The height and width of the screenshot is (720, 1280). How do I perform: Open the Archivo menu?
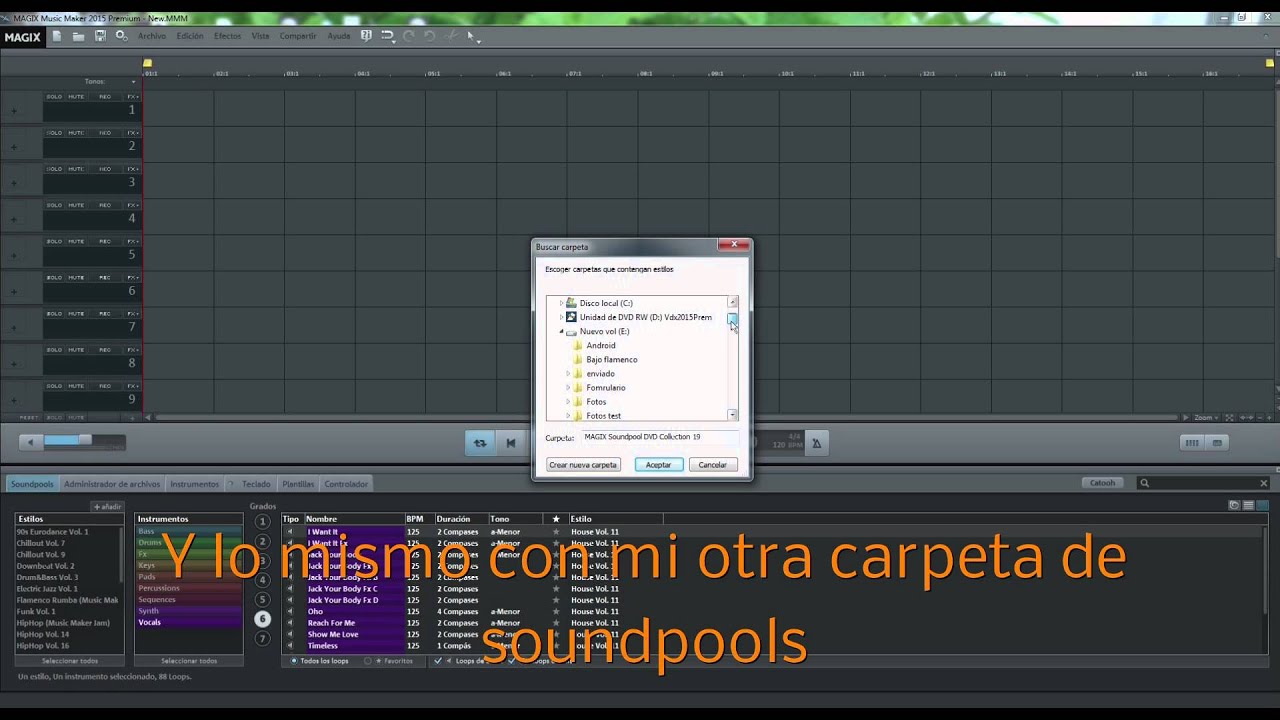[152, 36]
